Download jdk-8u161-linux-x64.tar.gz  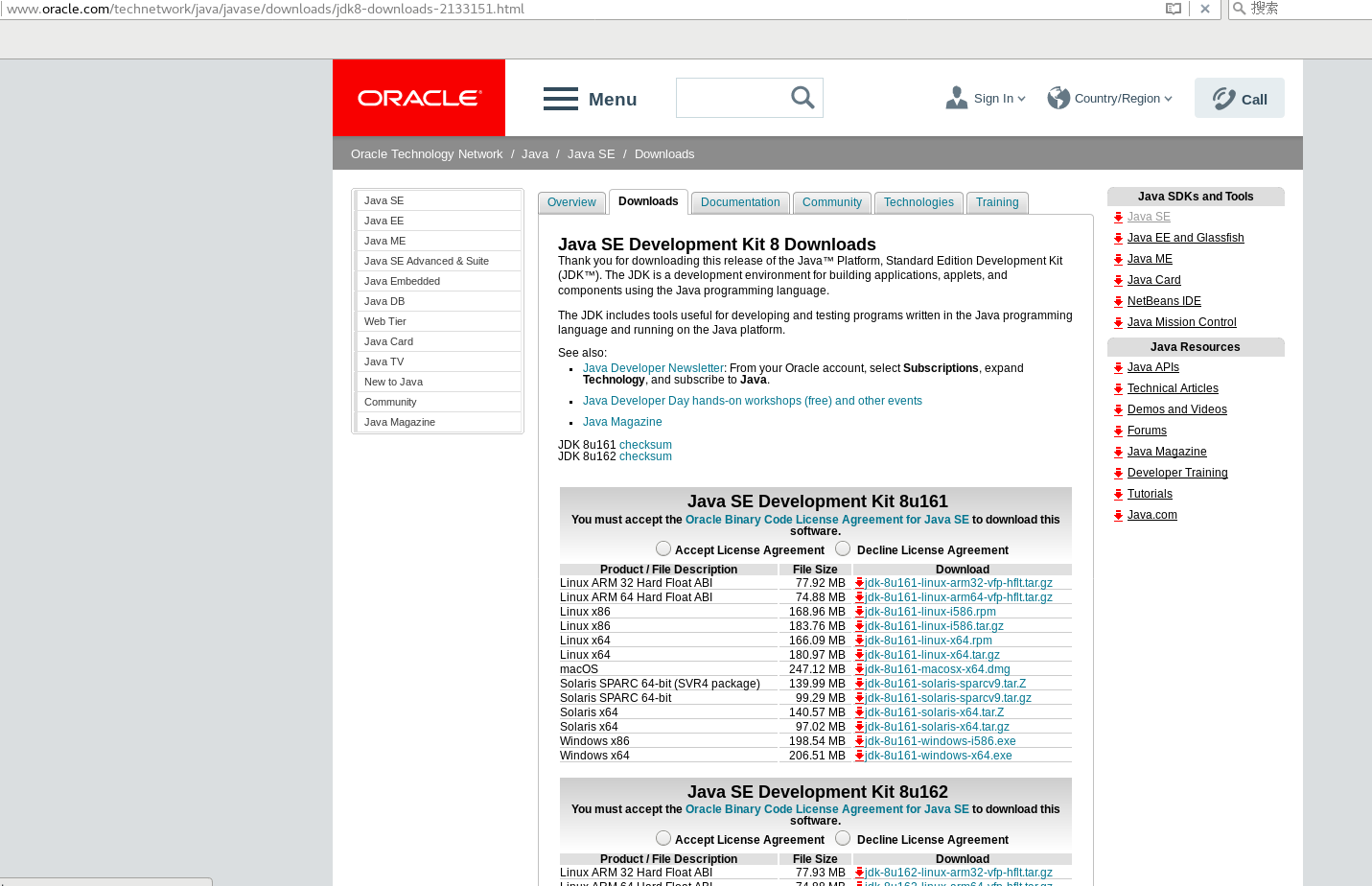click(932, 655)
